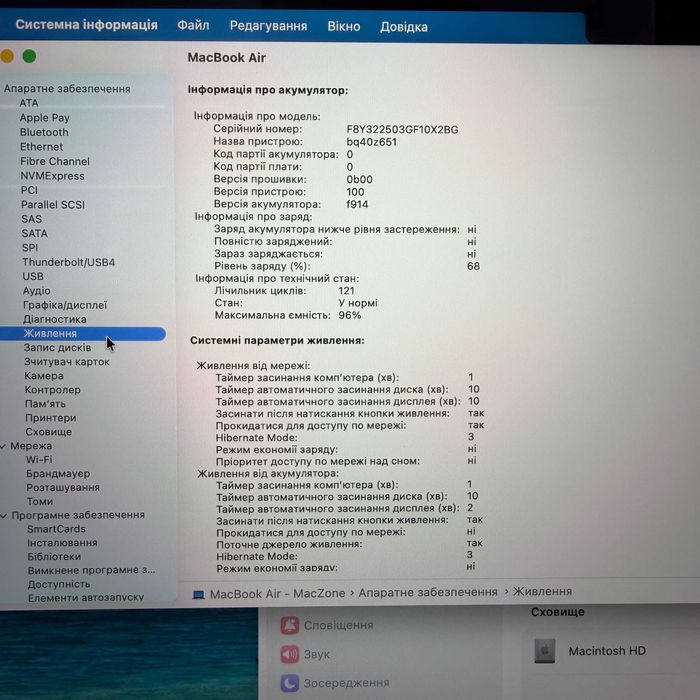Select Сховище in the sidebar
This screenshot has width=700, height=700.
[x=48, y=432]
